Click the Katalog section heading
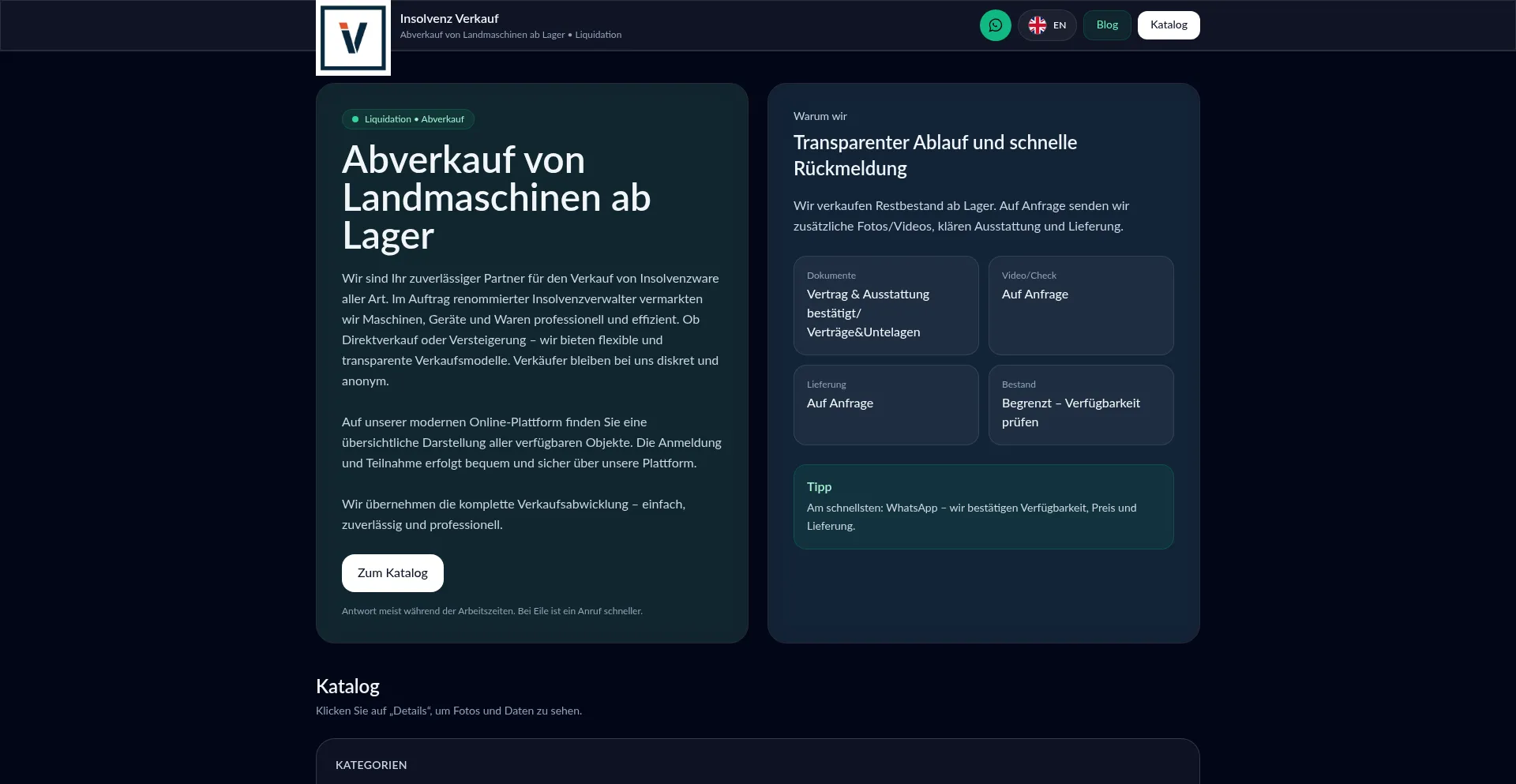This screenshot has height=784, width=1516. point(347,686)
